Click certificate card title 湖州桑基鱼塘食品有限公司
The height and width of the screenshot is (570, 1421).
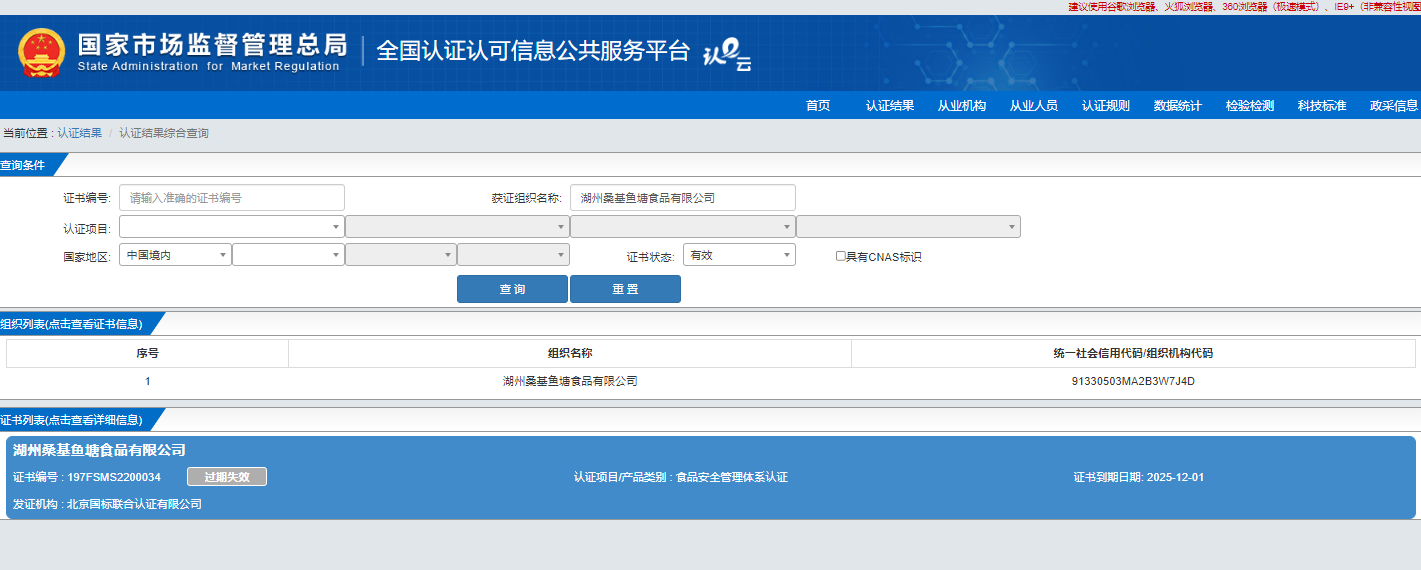99,450
